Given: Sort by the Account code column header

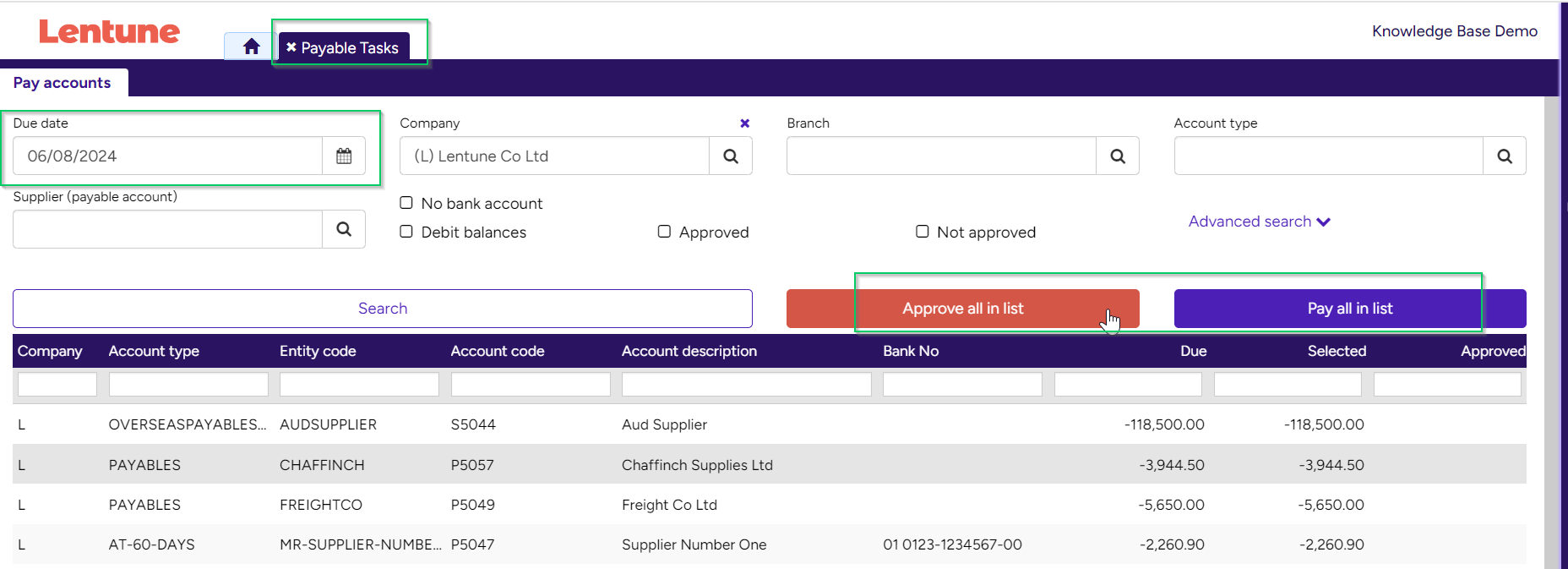Looking at the screenshot, I should (498, 351).
